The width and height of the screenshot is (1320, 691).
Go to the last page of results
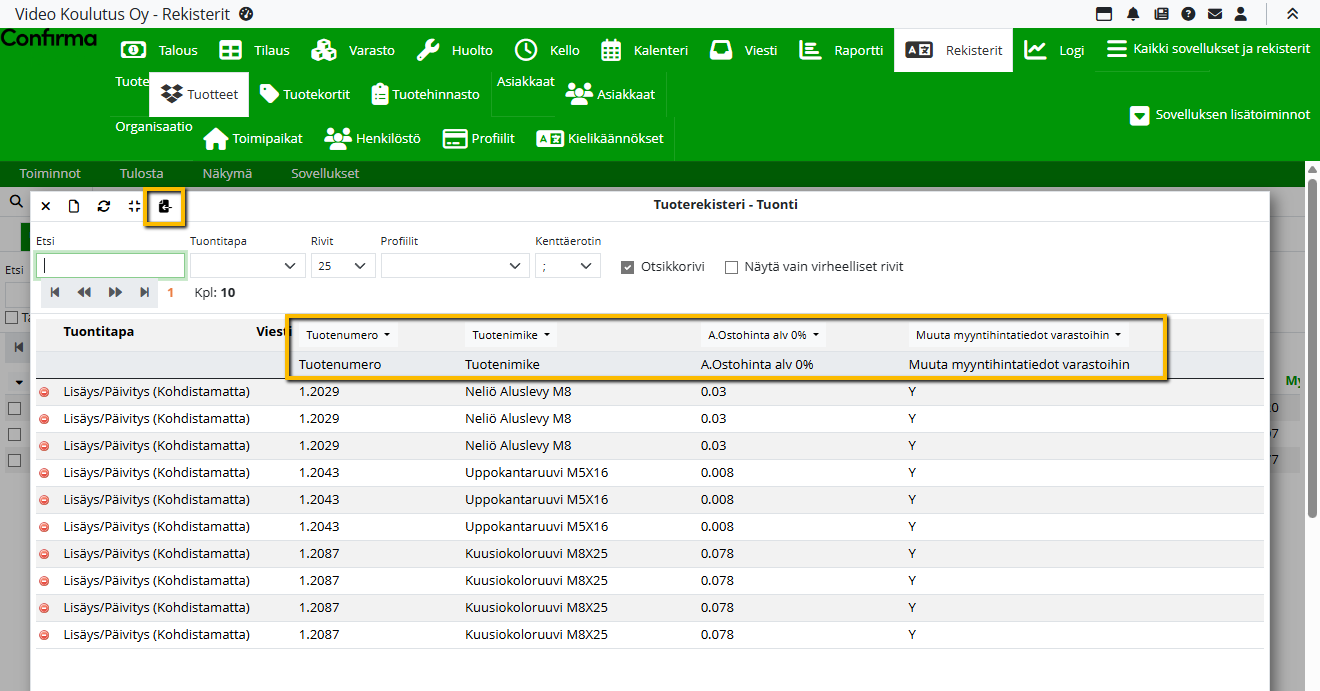[145, 292]
